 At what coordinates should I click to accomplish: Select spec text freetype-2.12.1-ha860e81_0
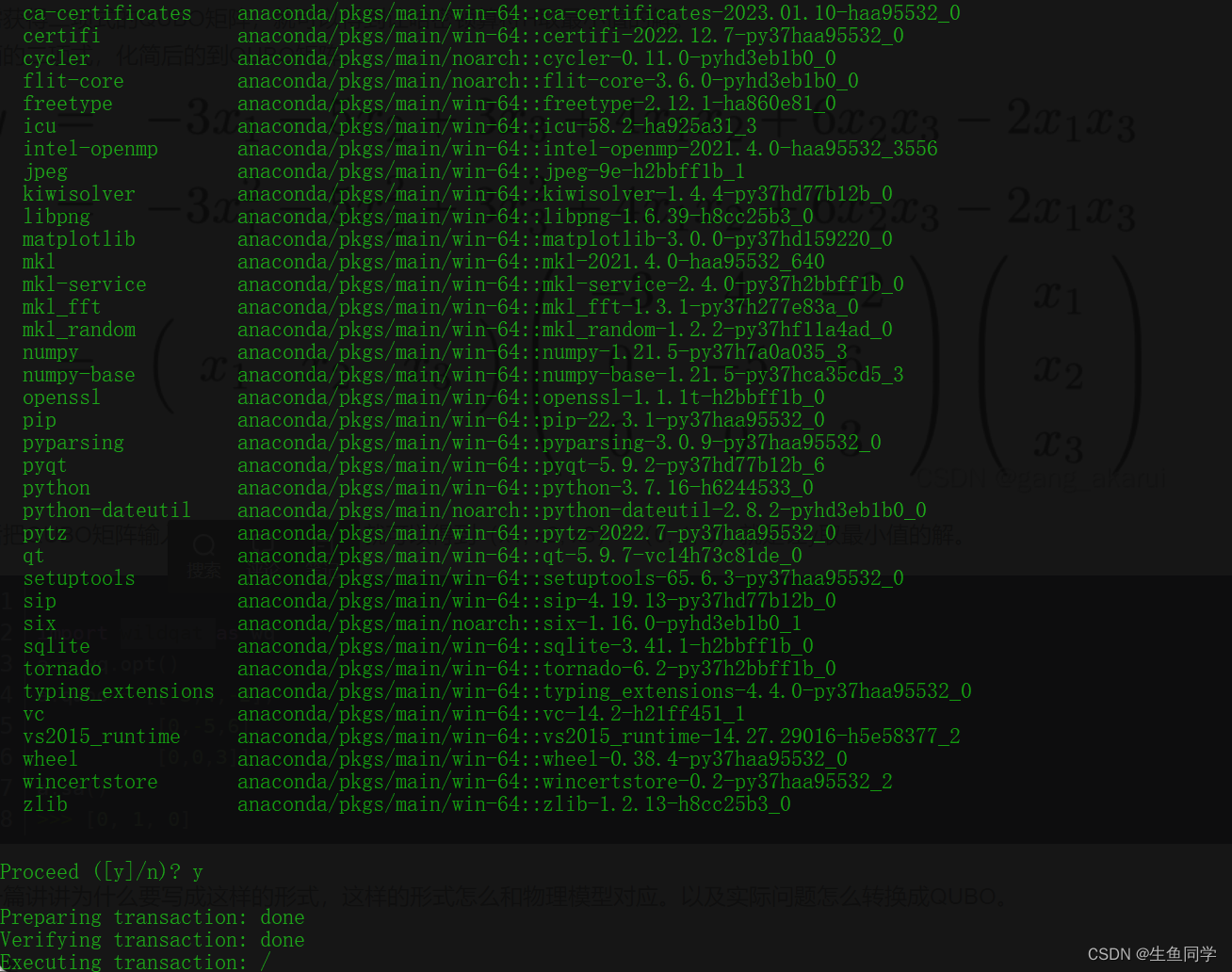(689, 104)
